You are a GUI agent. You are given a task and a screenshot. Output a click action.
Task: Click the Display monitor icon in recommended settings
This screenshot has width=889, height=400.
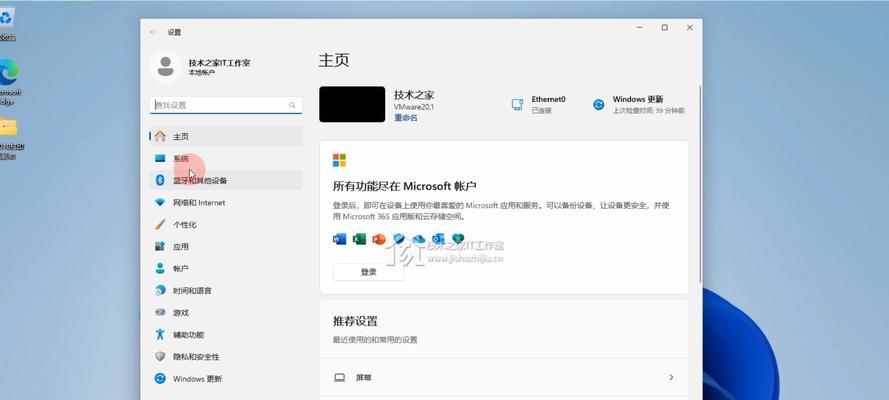click(340, 377)
